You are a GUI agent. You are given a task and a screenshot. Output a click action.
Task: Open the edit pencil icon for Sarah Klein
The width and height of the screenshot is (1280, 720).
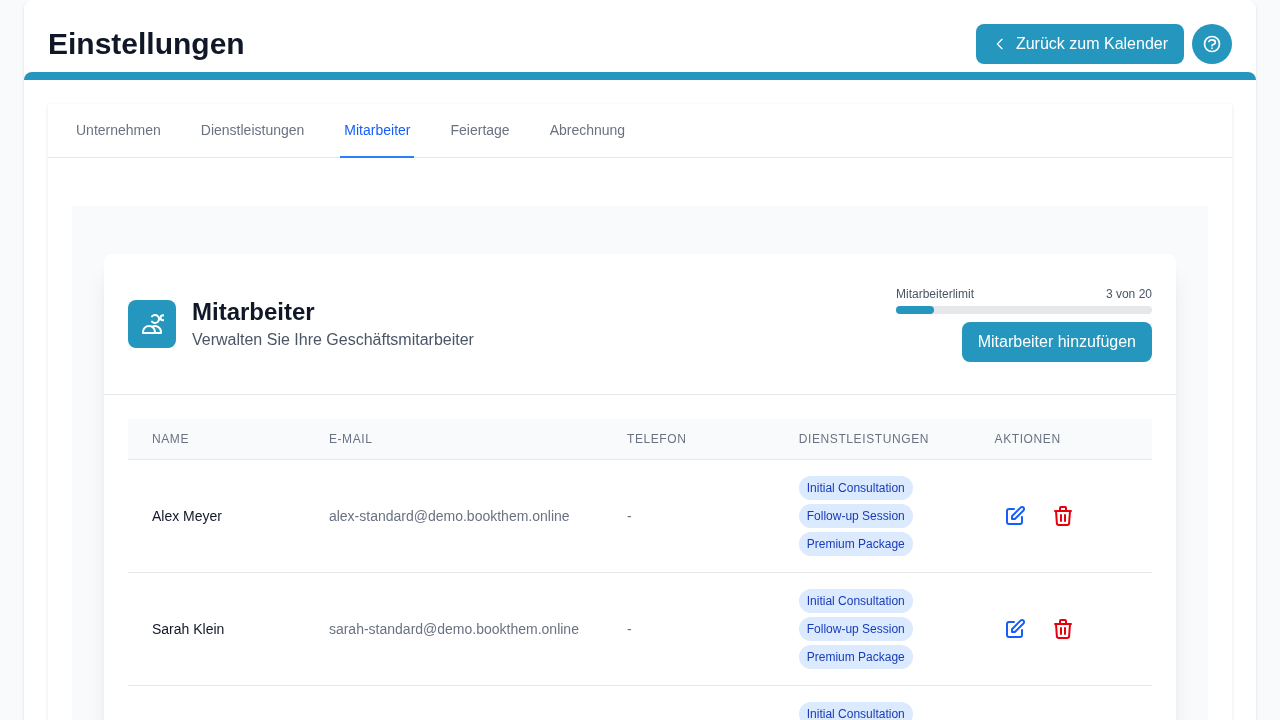coord(1015,628)
